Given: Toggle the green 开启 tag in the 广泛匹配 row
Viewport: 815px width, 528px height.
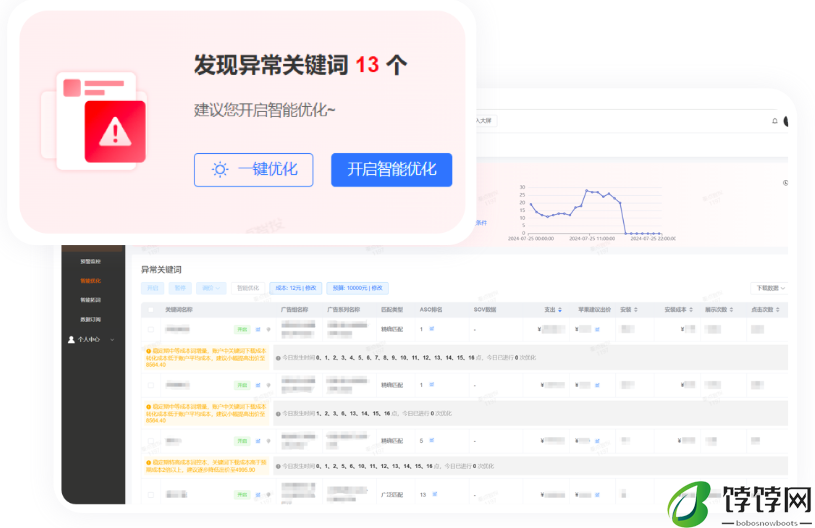Looking at the screenshot, I should click(242, 495).
